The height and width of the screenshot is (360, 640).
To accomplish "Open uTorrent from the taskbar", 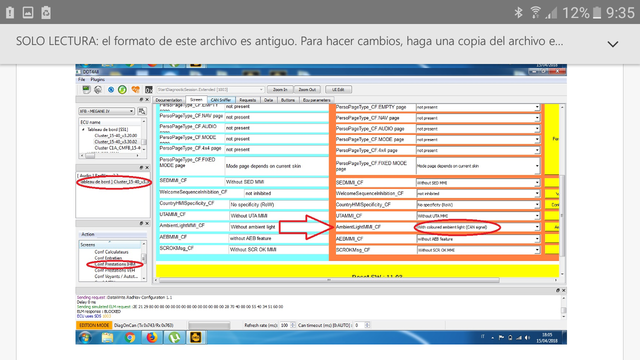I will coord(174,338).
